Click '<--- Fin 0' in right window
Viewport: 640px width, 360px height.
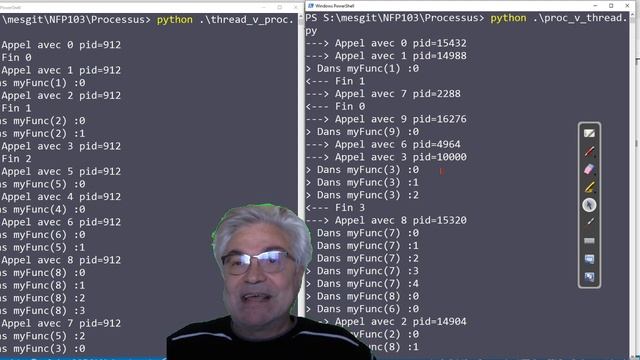335,107
